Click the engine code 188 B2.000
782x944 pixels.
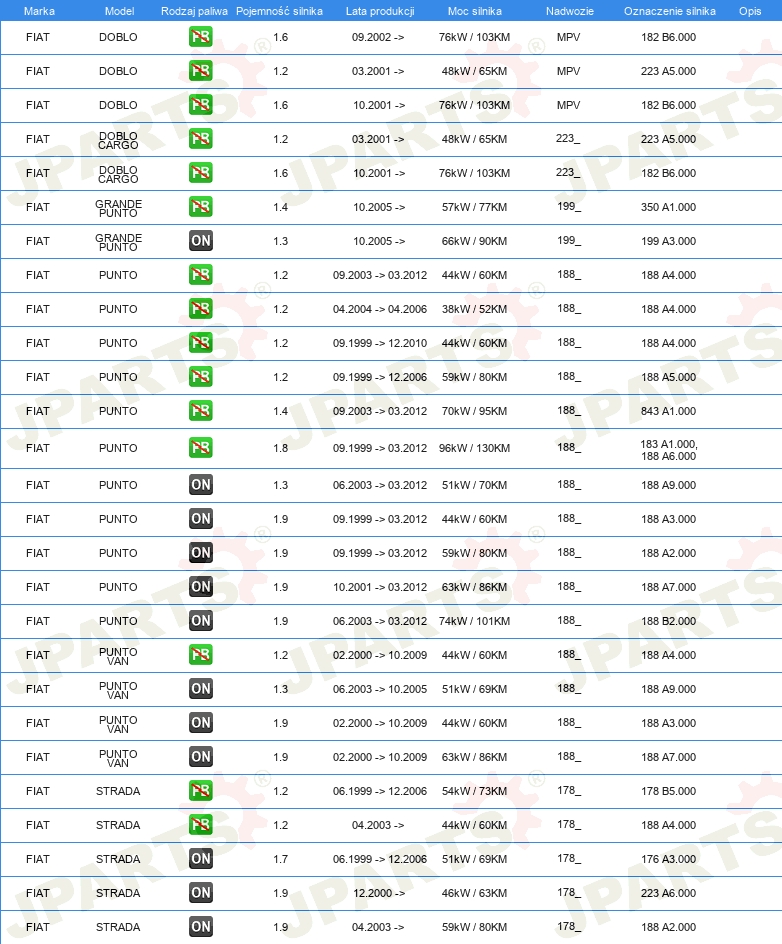(x=668, y=621)
